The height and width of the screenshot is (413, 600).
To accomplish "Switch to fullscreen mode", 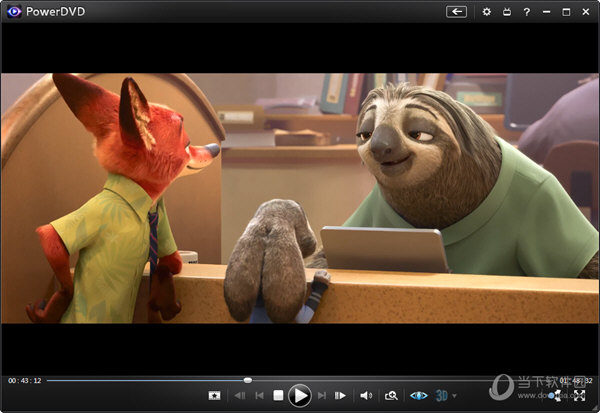I will click(x=579, y=395).
